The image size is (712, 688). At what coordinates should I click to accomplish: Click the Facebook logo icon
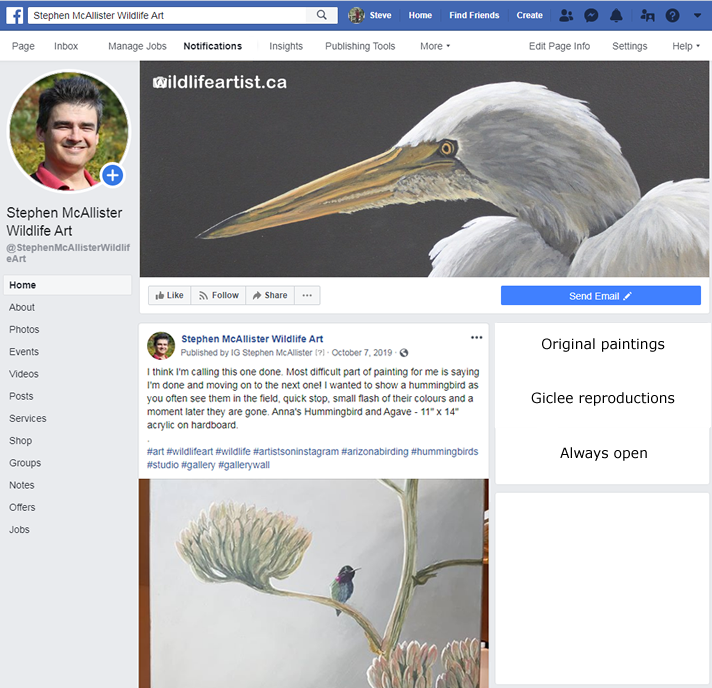[x=16, y=15]
